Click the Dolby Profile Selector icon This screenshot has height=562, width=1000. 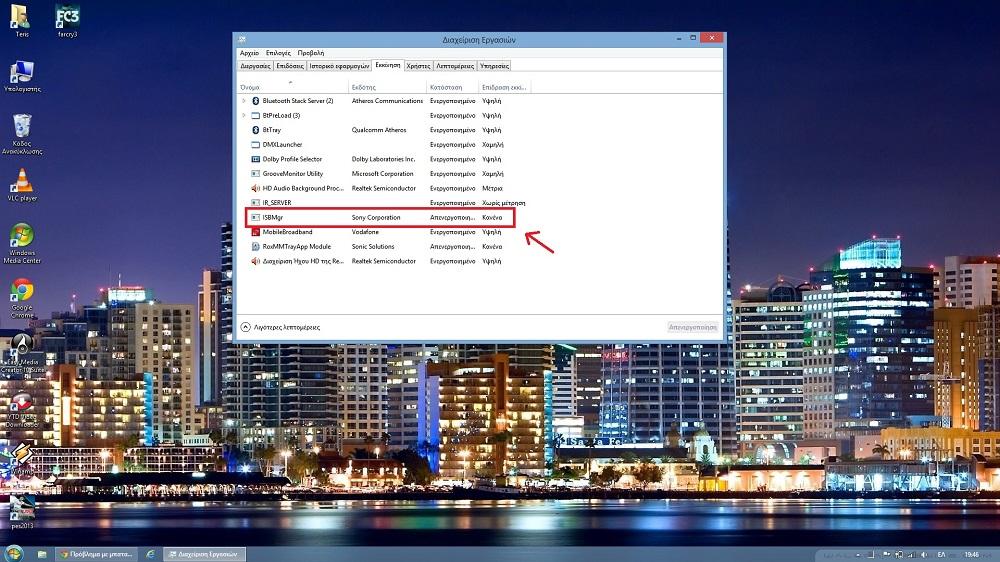(256, 159)
